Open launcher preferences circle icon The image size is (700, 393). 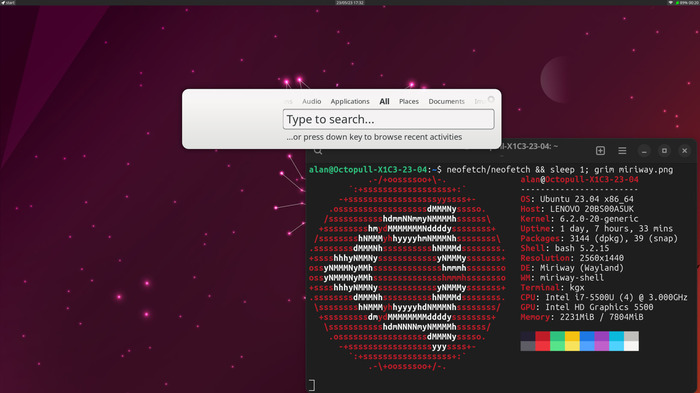click(x=491, y=99)
